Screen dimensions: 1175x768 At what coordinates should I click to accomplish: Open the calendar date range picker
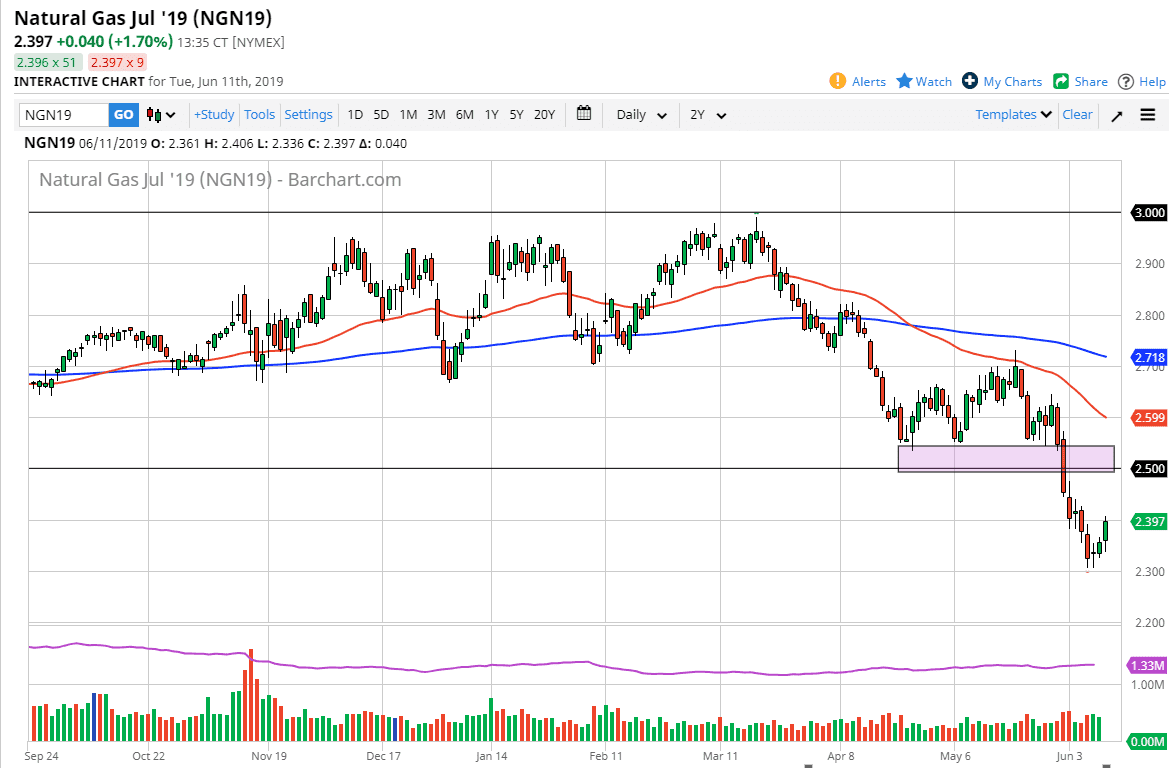point(585,114)
